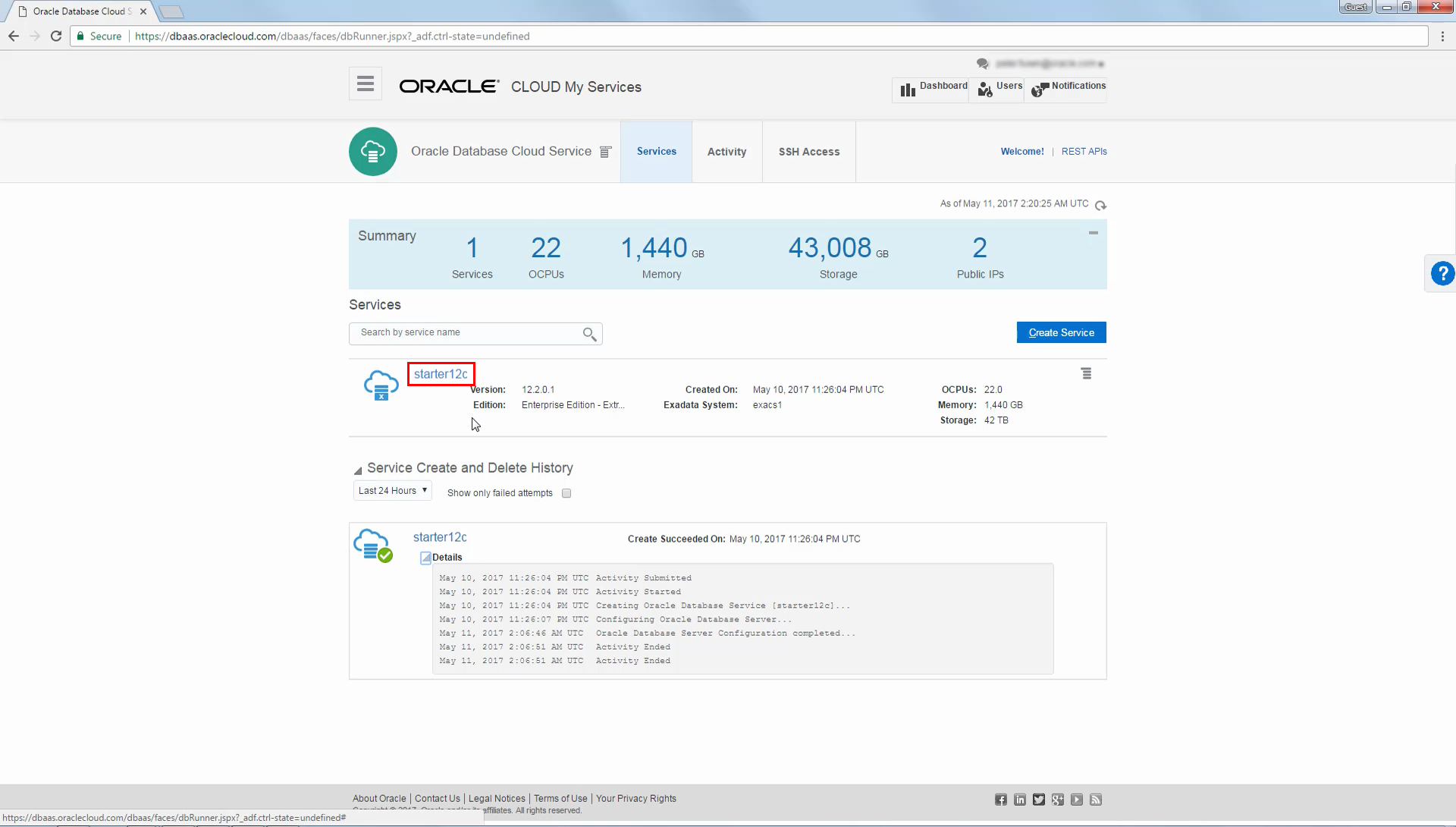The width and height of the screenshot is (1456, 827).
Task: Open the starter12c service in Services list
Action: pos(441,374)
